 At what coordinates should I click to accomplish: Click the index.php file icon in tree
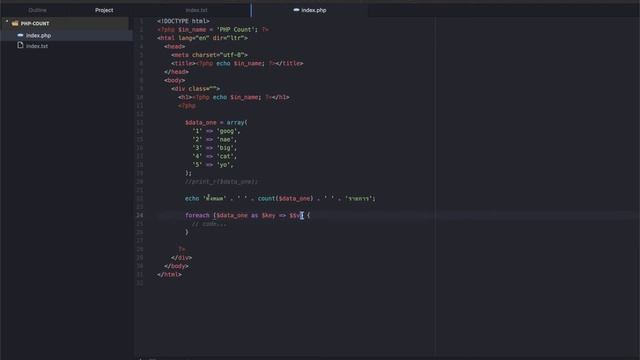click(x=20, y=35)
